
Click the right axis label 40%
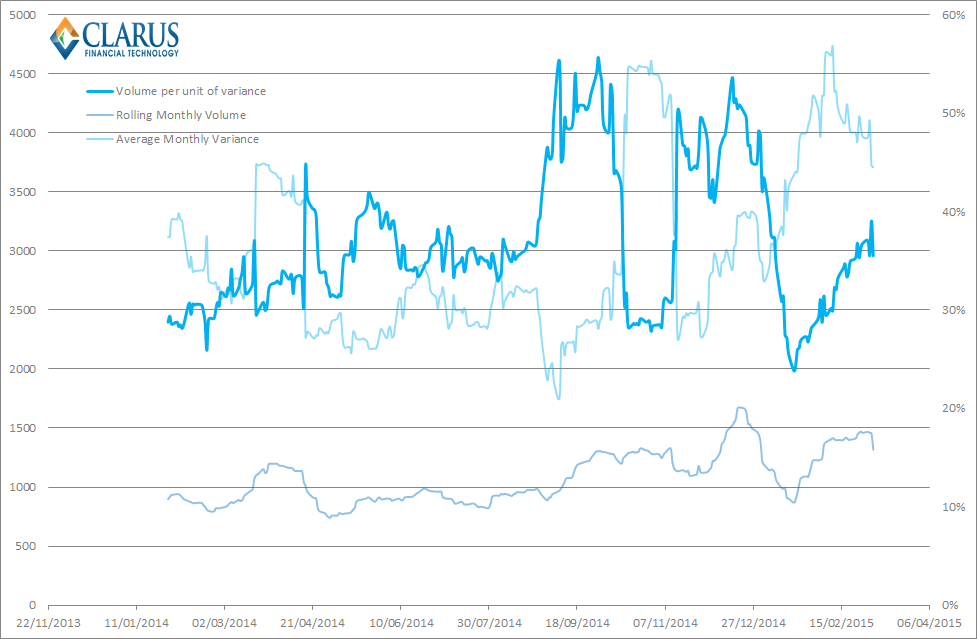(x=953, y=212)
